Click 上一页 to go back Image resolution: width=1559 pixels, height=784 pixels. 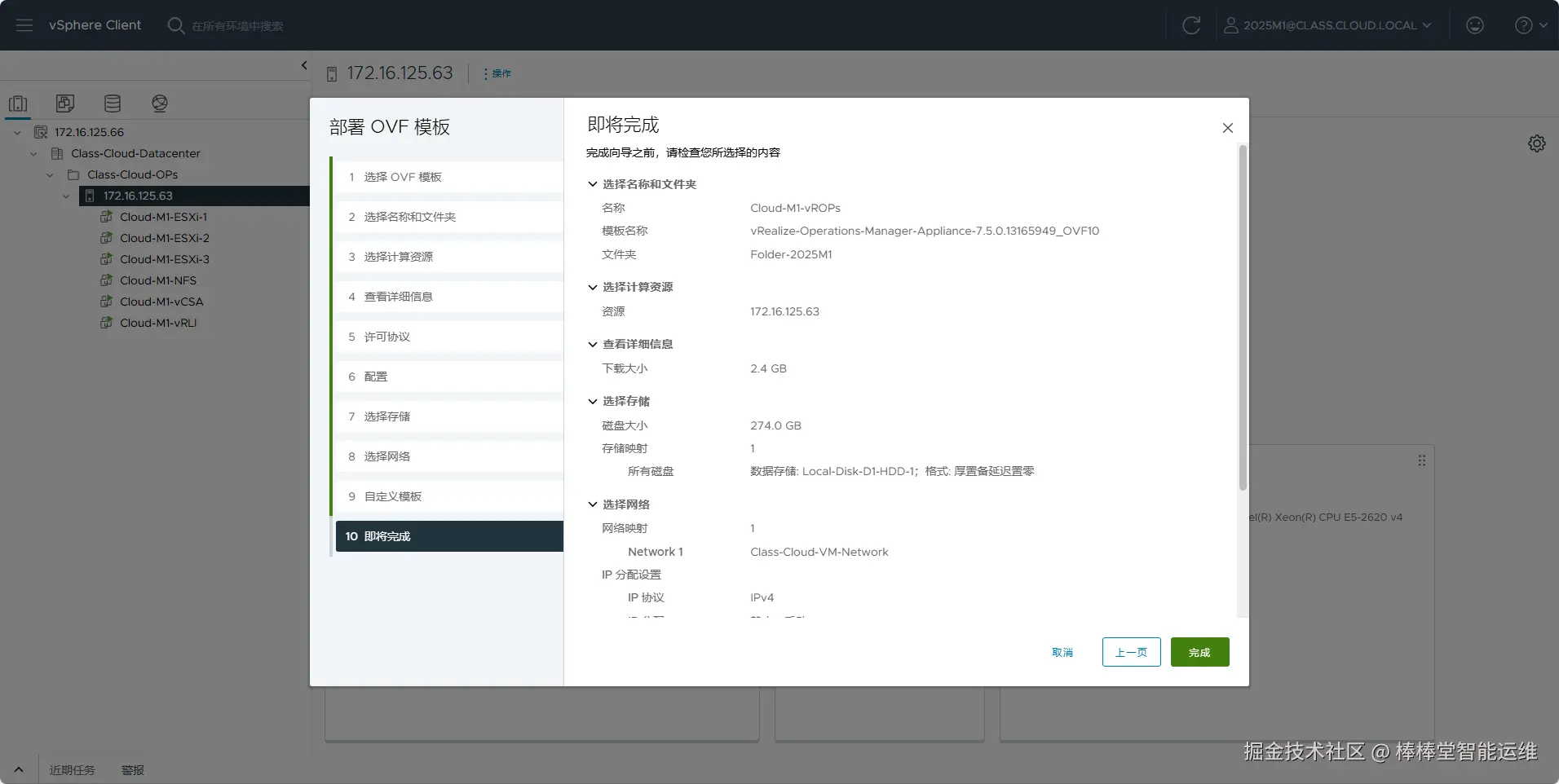tap(1131, 652)
